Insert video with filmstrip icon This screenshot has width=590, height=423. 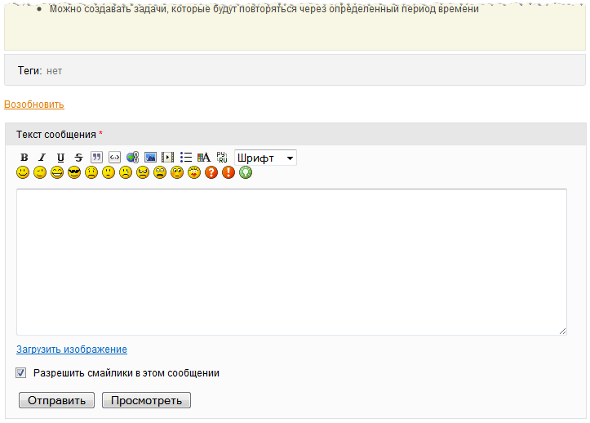168,157
